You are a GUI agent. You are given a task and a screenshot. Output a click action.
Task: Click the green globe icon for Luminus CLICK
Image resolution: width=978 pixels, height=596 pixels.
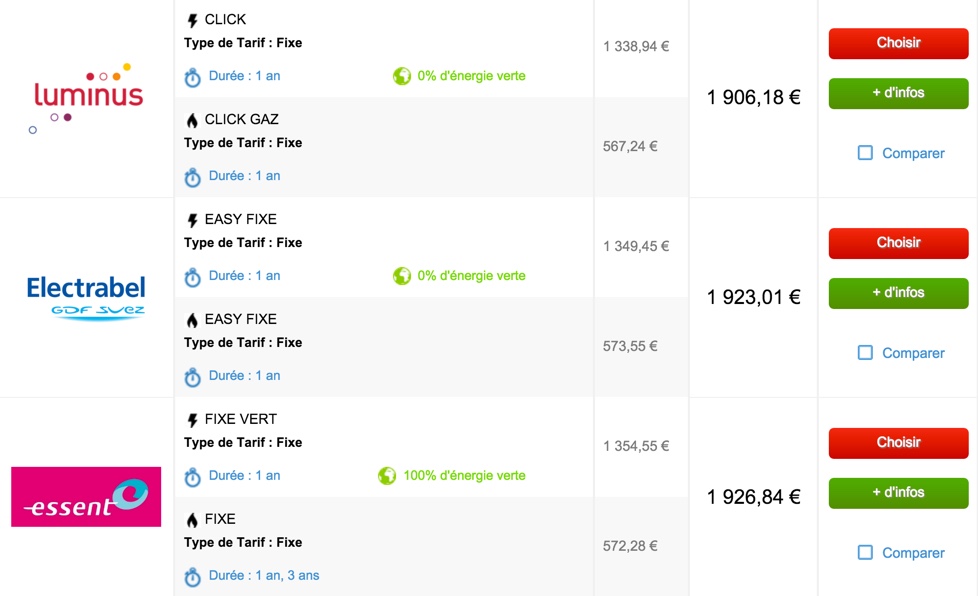[x=402, y=76]
